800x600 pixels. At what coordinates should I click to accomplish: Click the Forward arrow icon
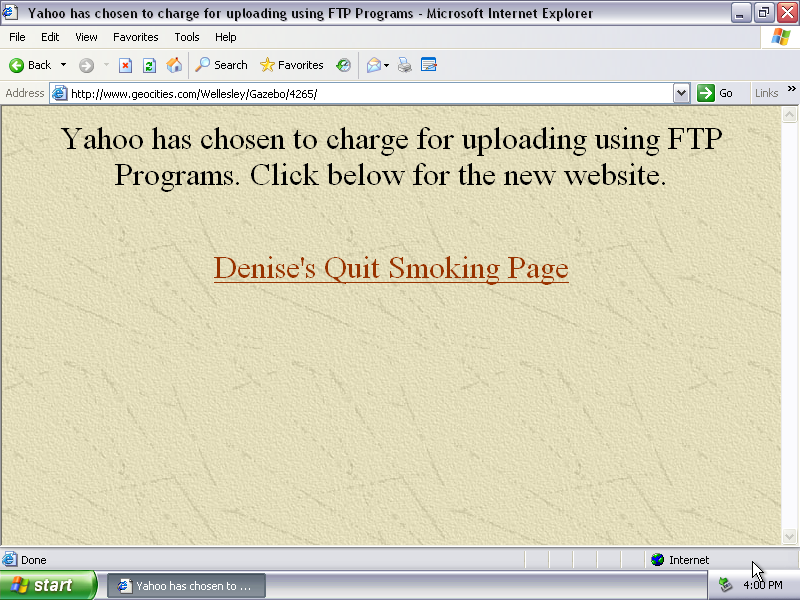point(86,65)
